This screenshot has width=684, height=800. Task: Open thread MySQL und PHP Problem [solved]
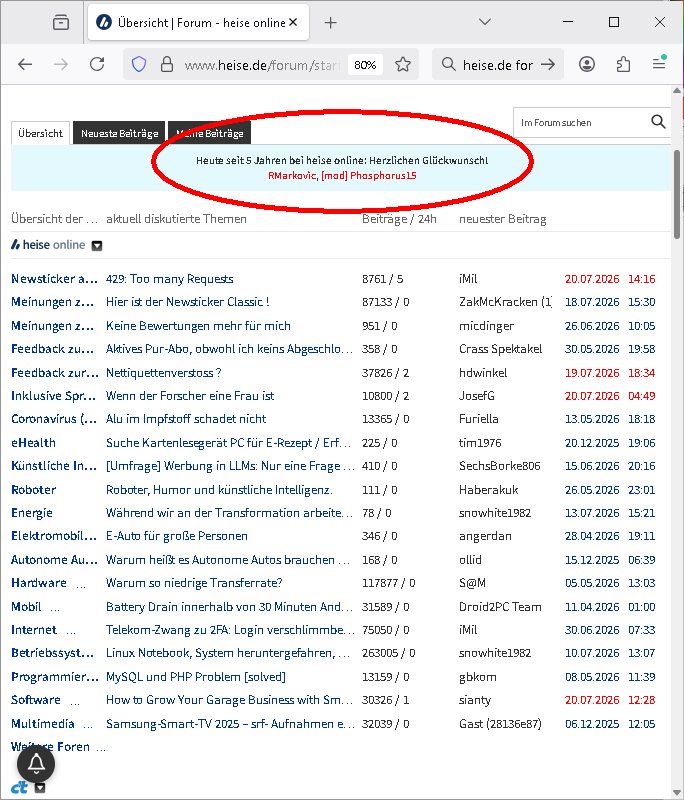tap(196, 677)
